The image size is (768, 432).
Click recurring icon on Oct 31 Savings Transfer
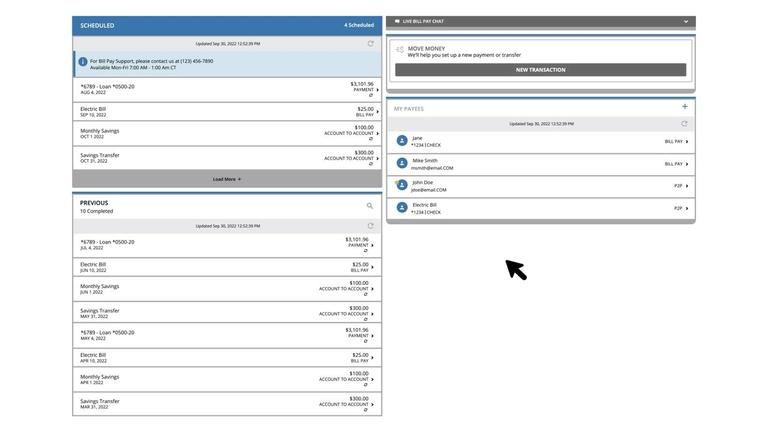(x=371, y=164)
